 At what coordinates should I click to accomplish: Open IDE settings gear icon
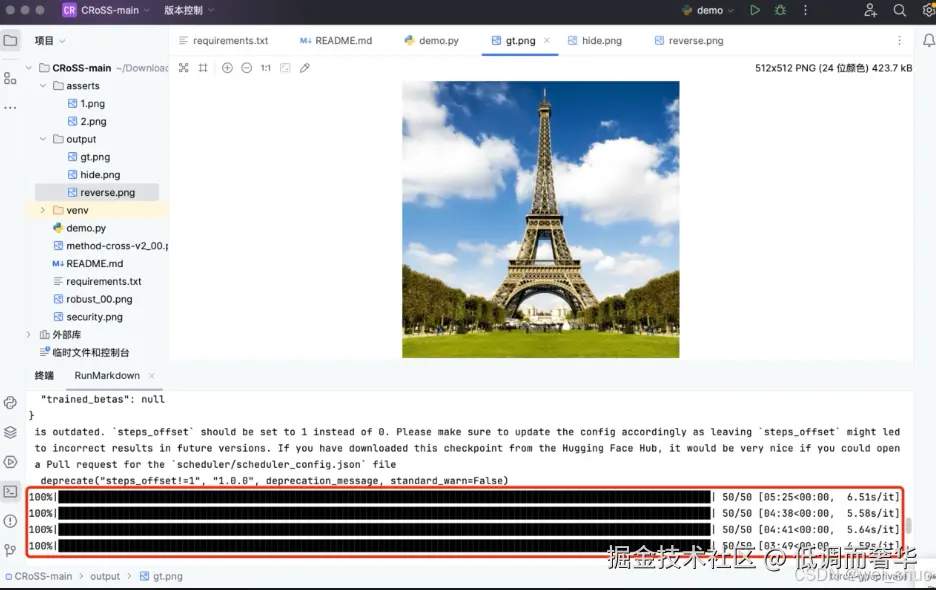(x=929, y=10)
